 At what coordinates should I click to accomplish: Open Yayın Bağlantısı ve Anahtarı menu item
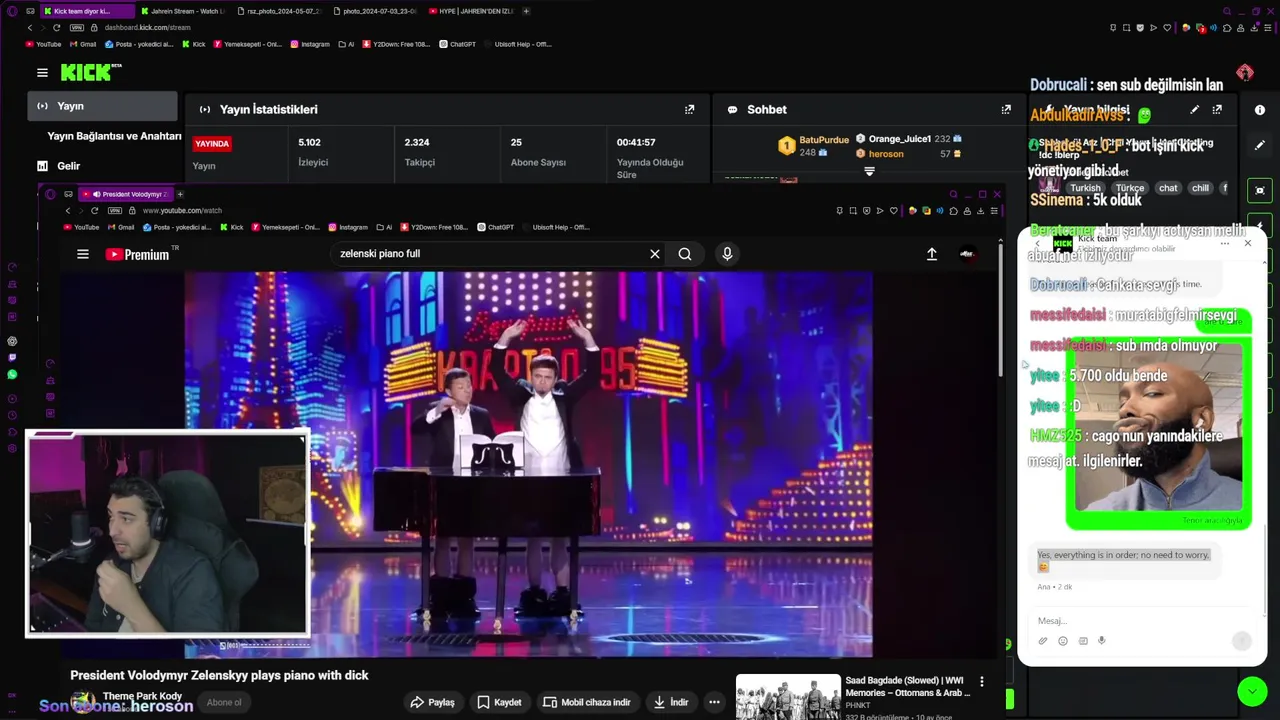pyautogui.click(x=114, y=136)
